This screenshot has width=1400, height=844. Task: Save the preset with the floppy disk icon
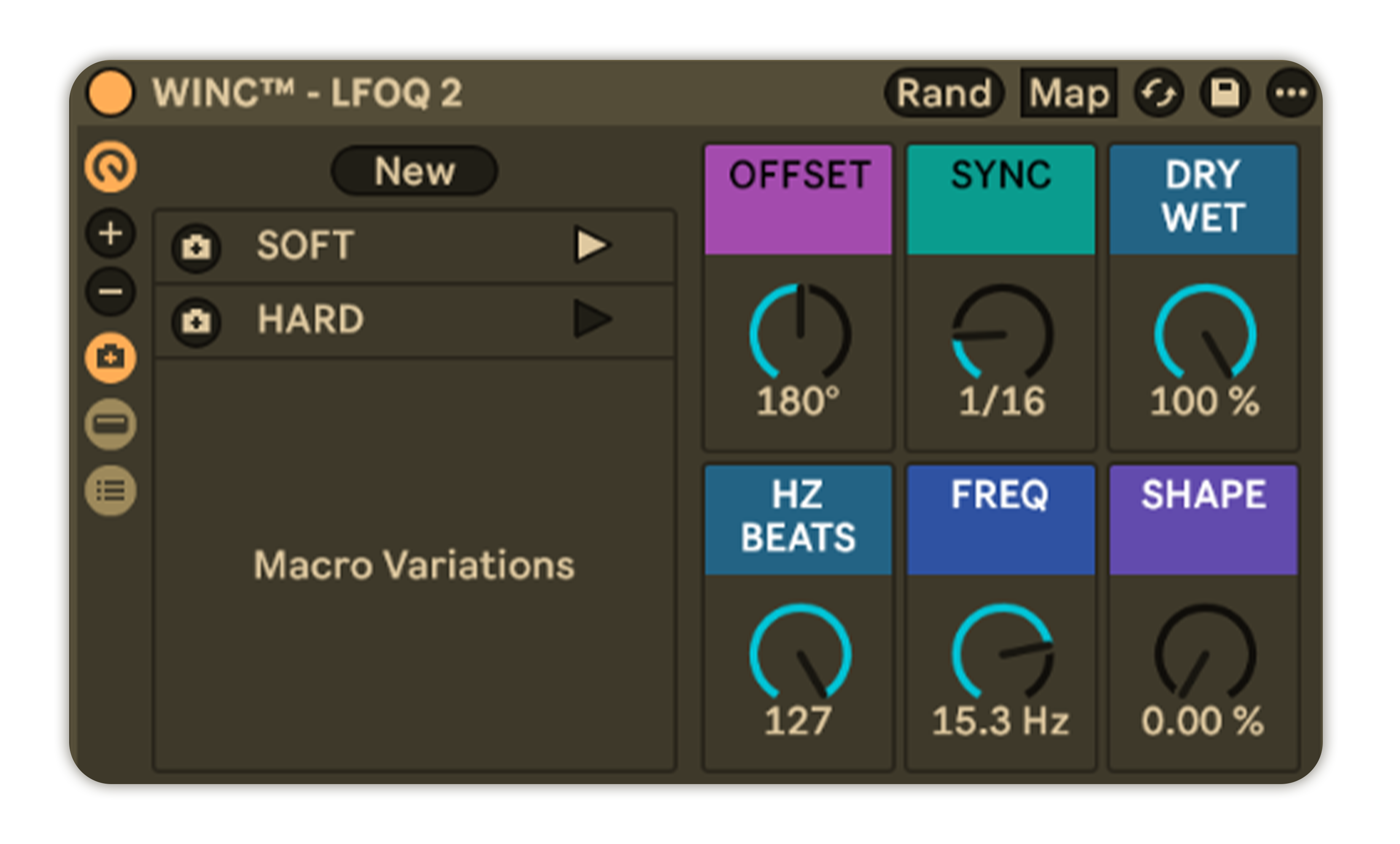point(1225,94)
